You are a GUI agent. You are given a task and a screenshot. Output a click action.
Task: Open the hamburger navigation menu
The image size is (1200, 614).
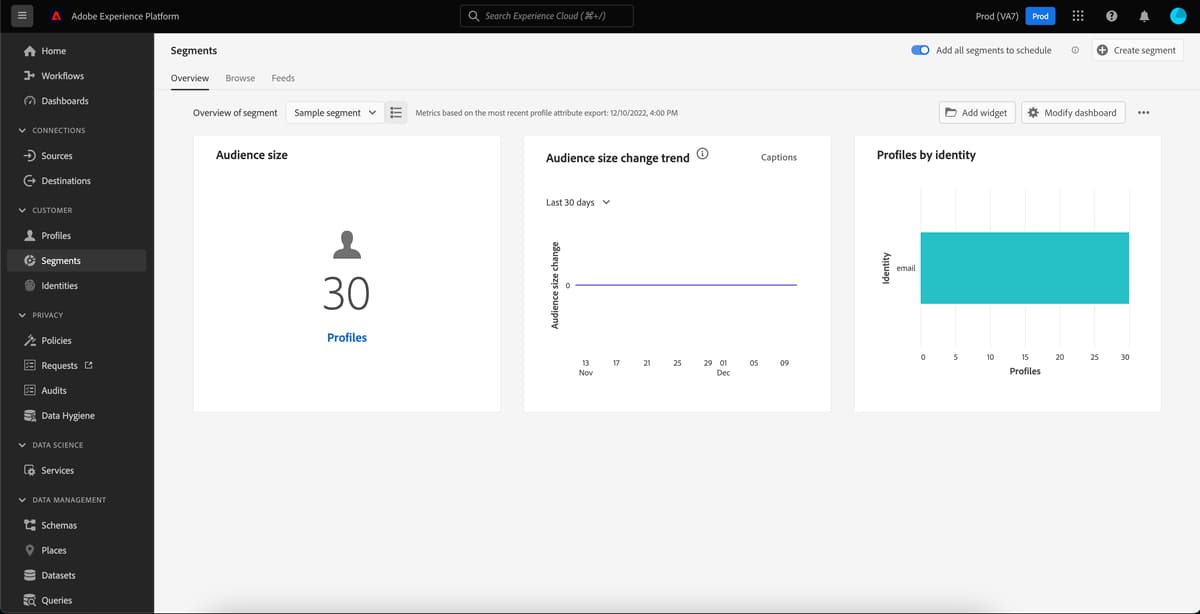click(20, 15)
